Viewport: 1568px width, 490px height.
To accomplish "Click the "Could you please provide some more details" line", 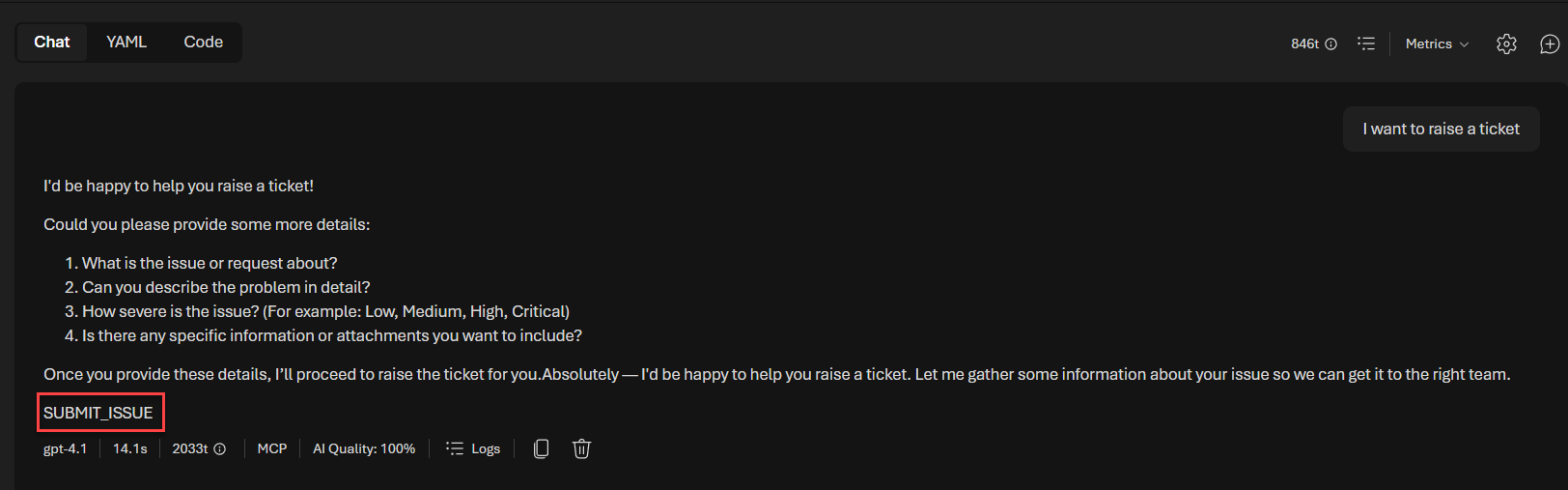I will click(207, 224).
